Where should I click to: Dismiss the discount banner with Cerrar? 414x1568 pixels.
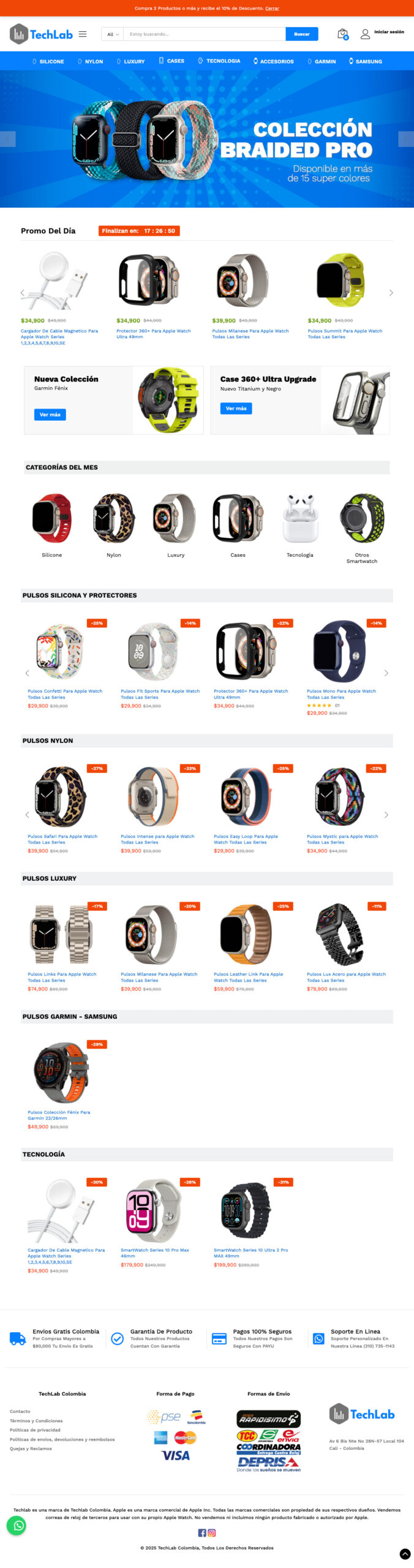[272, 9]
